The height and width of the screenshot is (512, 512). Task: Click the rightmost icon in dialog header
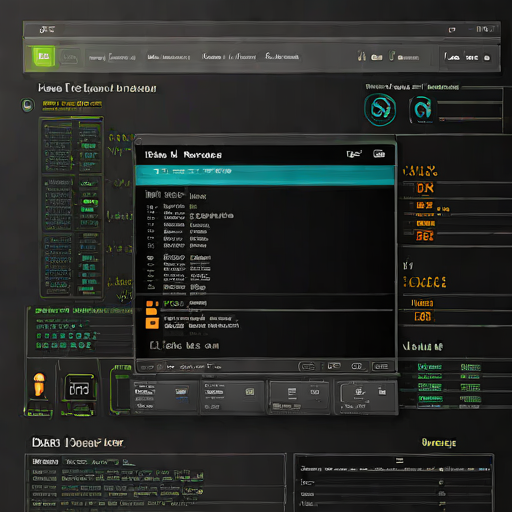379,154
